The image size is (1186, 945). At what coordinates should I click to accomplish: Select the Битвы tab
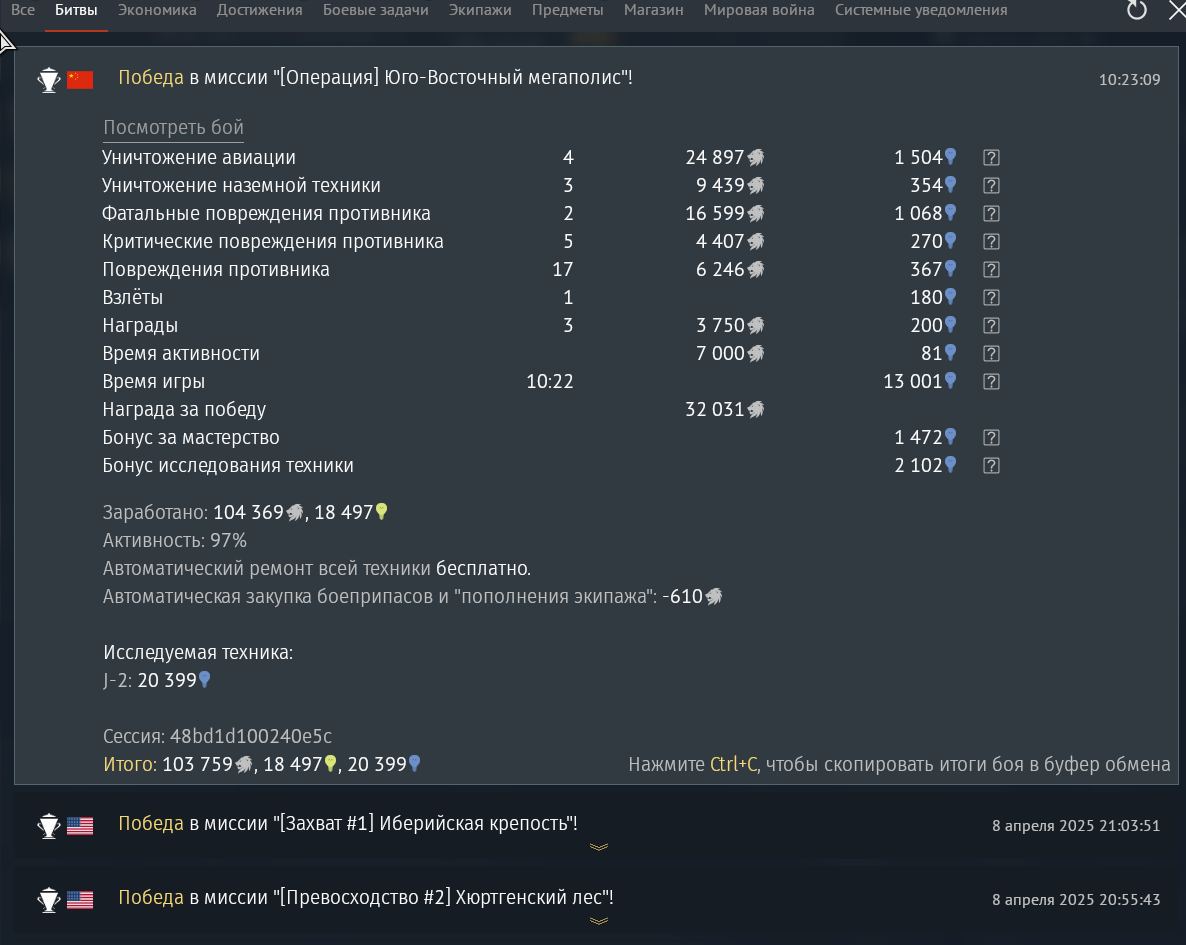click(x=76, y=11)
